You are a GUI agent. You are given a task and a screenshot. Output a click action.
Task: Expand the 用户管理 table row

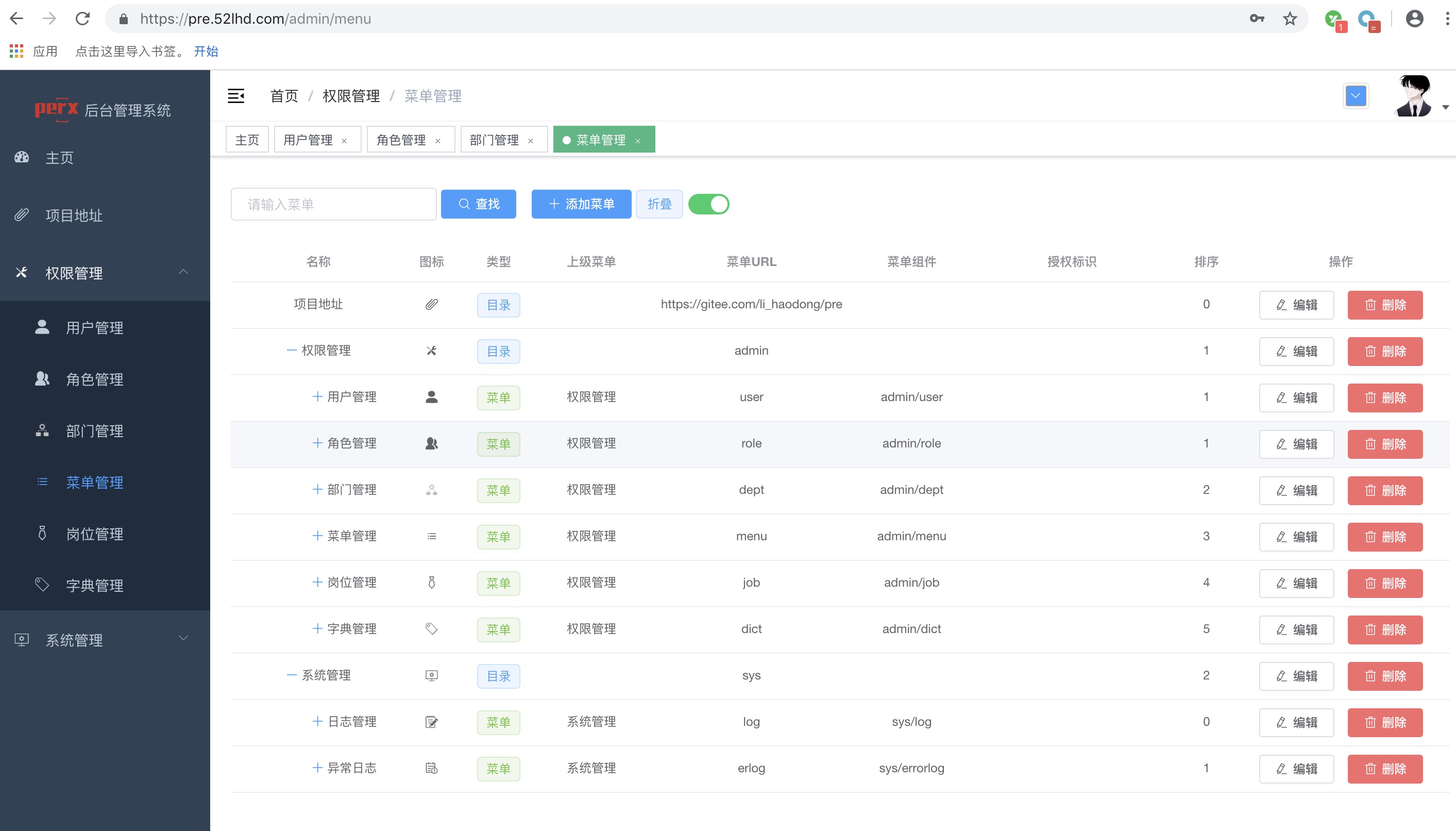(318, 396)
